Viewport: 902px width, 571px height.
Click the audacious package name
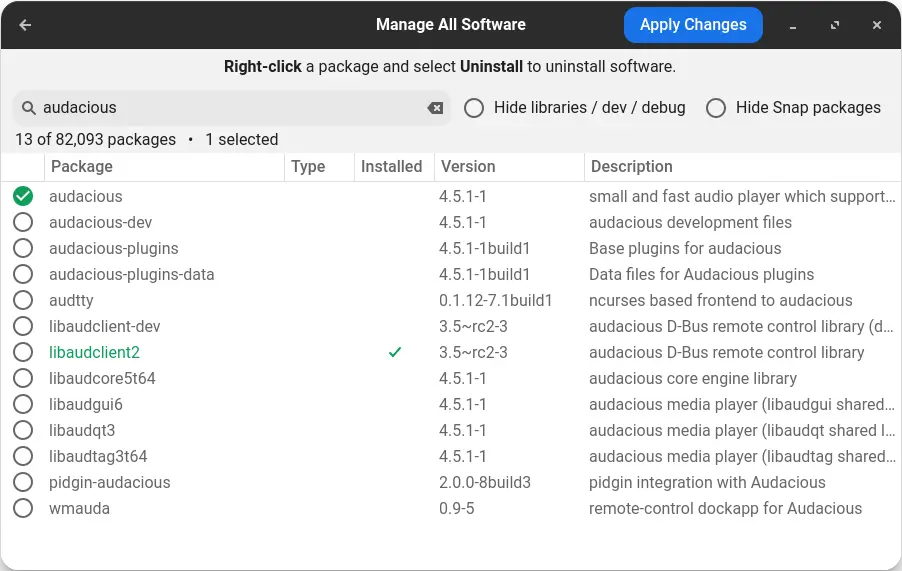pos(86,197)
